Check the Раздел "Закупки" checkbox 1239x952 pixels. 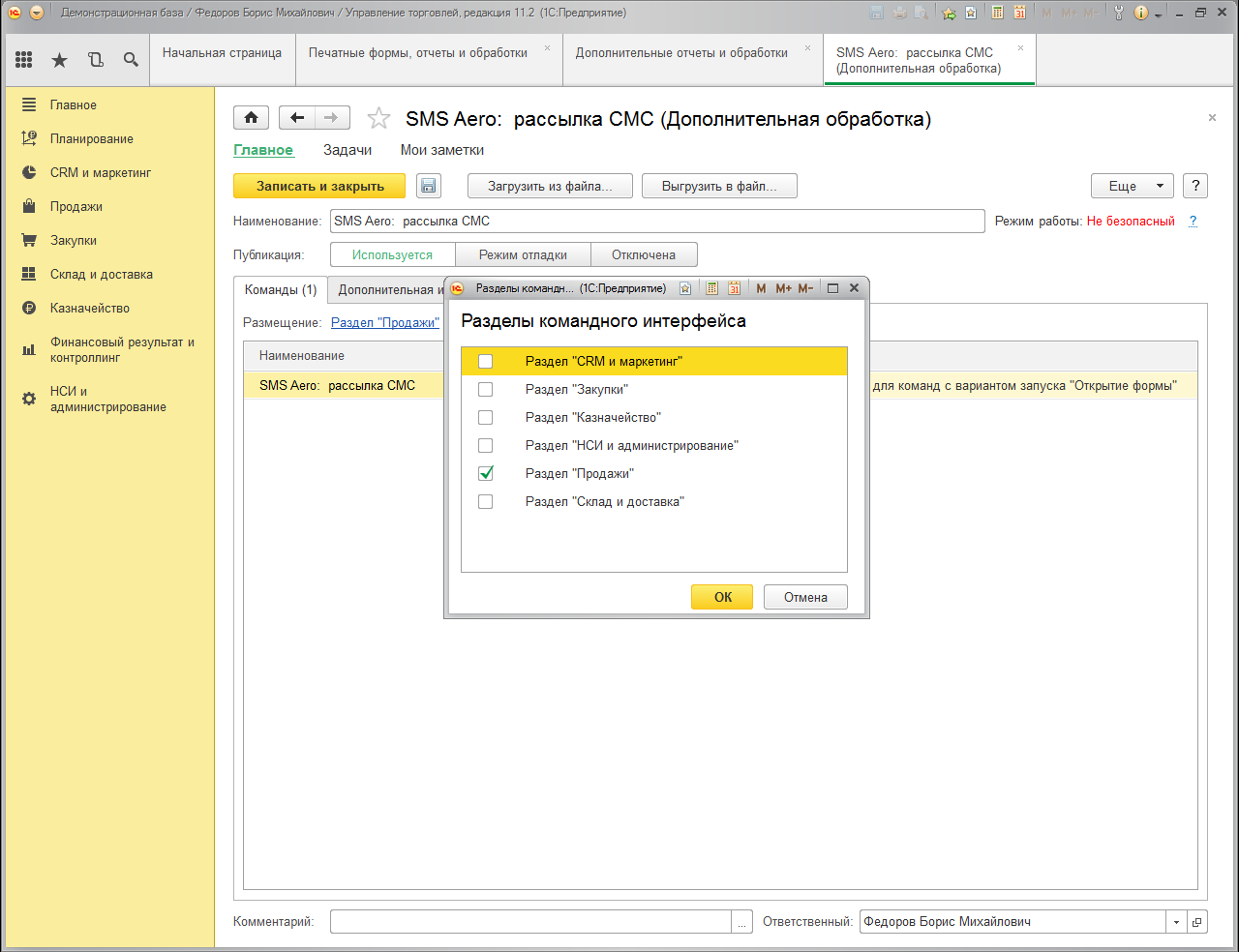click(486, 389)
